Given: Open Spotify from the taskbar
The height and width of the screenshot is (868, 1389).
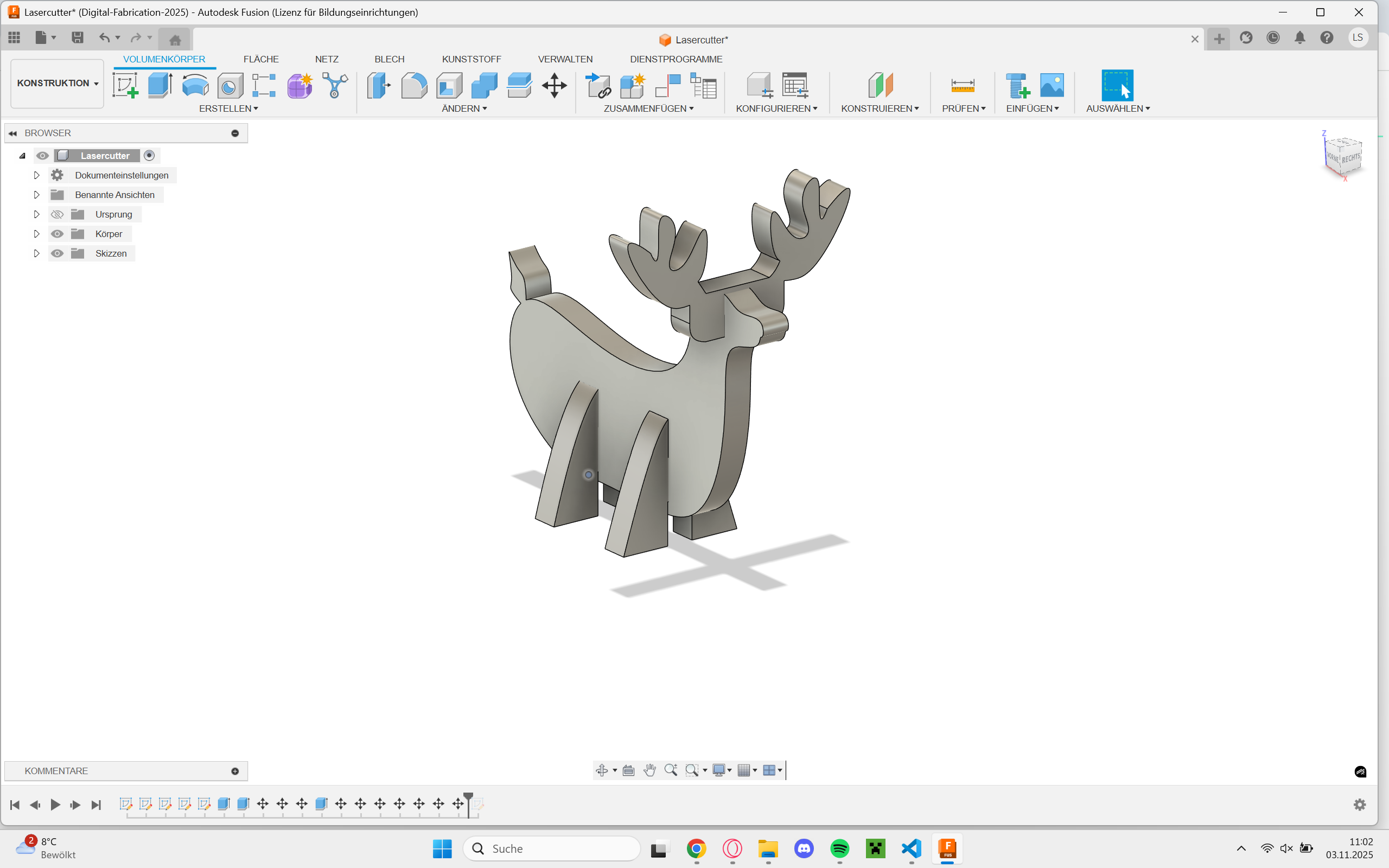Looking at the screenshot, I should 839,848.
